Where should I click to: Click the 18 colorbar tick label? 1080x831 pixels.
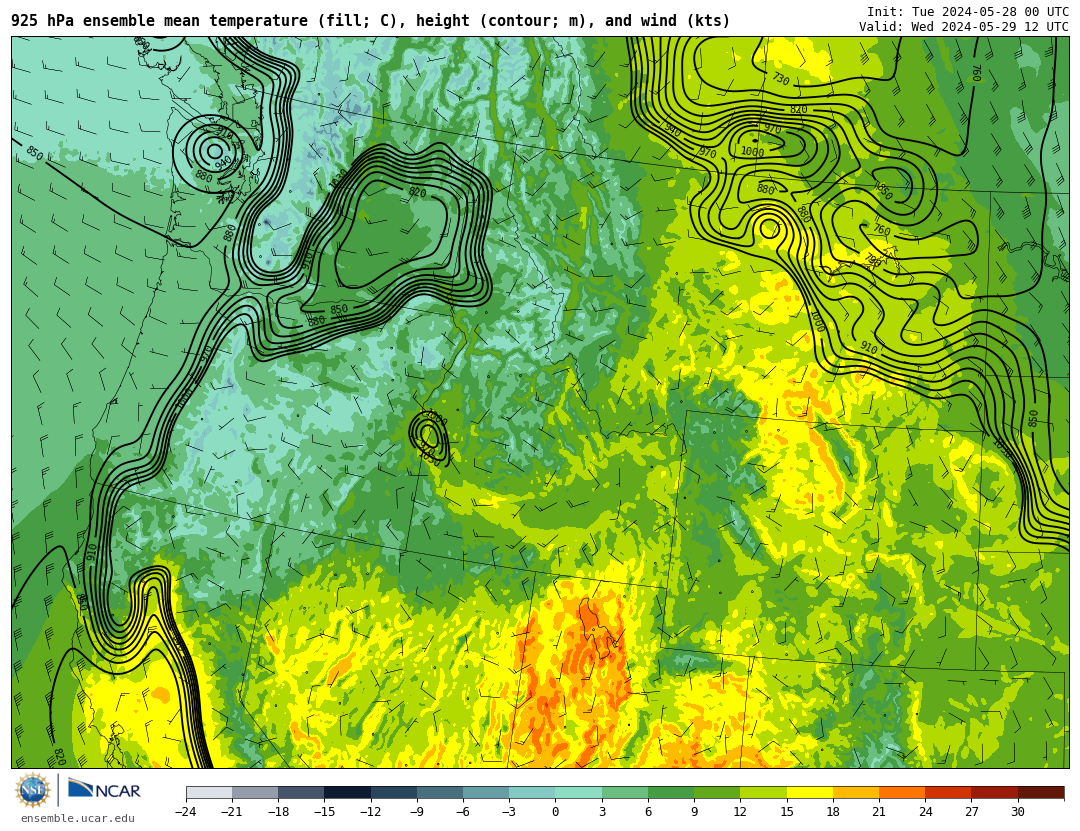click(833, 812)
